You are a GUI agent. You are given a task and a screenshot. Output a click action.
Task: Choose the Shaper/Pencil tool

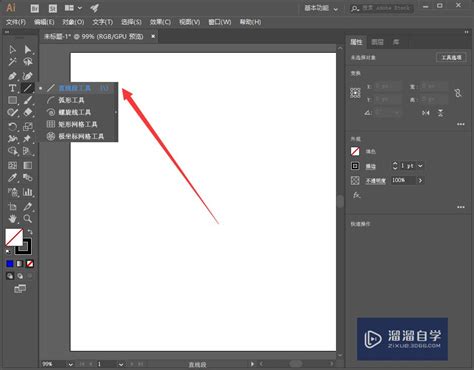(x=12, y=112)
